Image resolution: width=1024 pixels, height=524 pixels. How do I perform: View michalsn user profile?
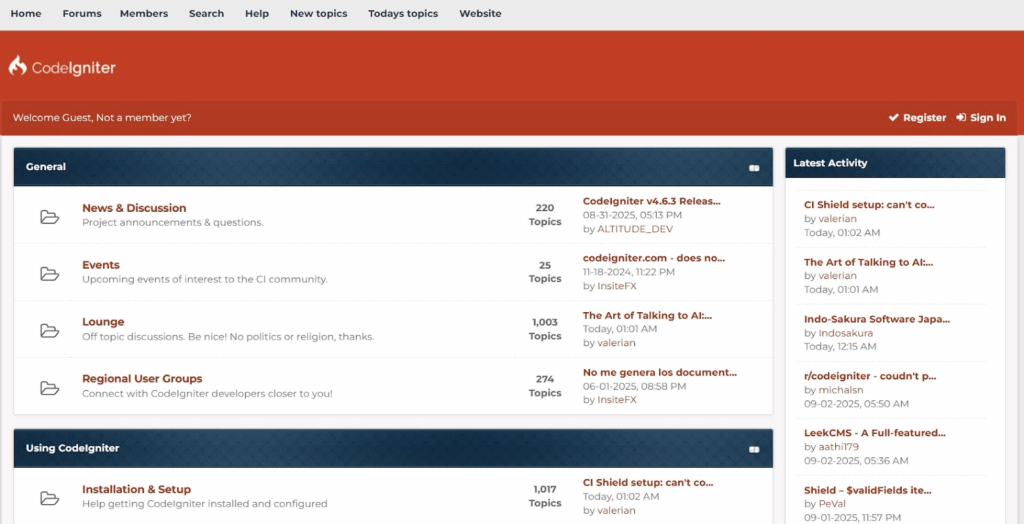point(840,390)
